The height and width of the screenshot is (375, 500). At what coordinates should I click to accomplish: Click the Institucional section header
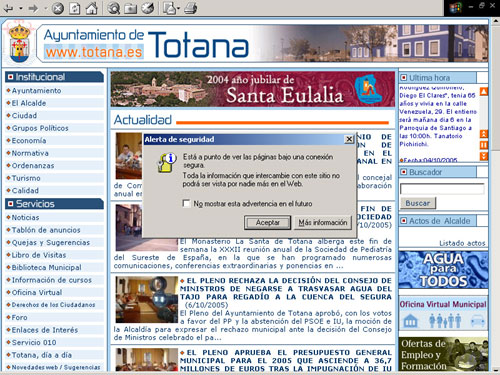pyautogui.click(x=54, y=77)
